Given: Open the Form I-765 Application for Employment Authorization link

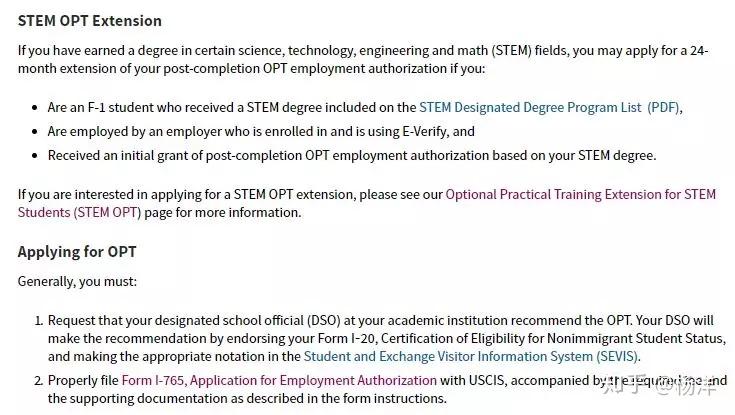Looking at the screenshot, I should (279, 380).
